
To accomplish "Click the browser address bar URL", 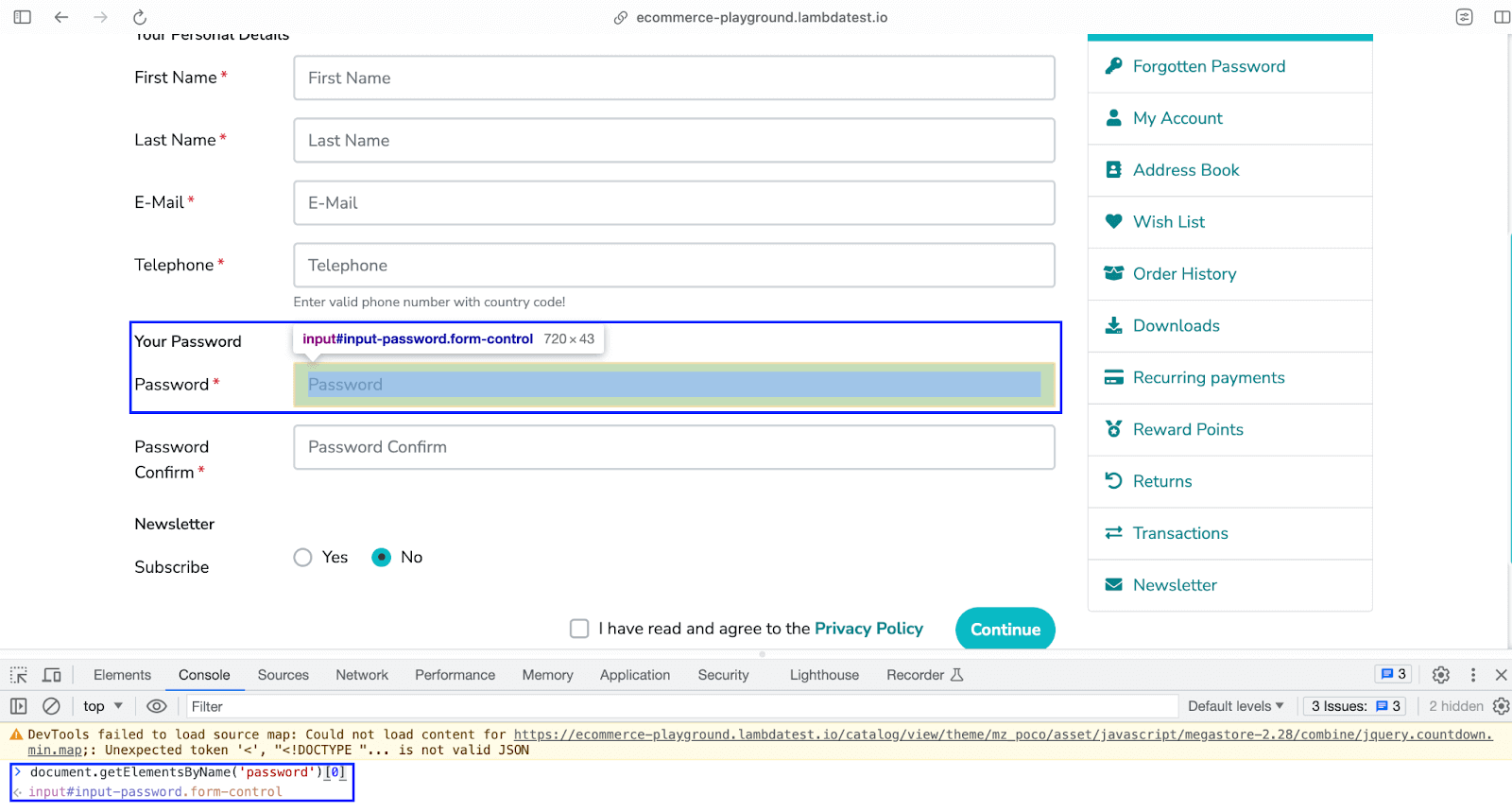I will click(x=762, y=17).
